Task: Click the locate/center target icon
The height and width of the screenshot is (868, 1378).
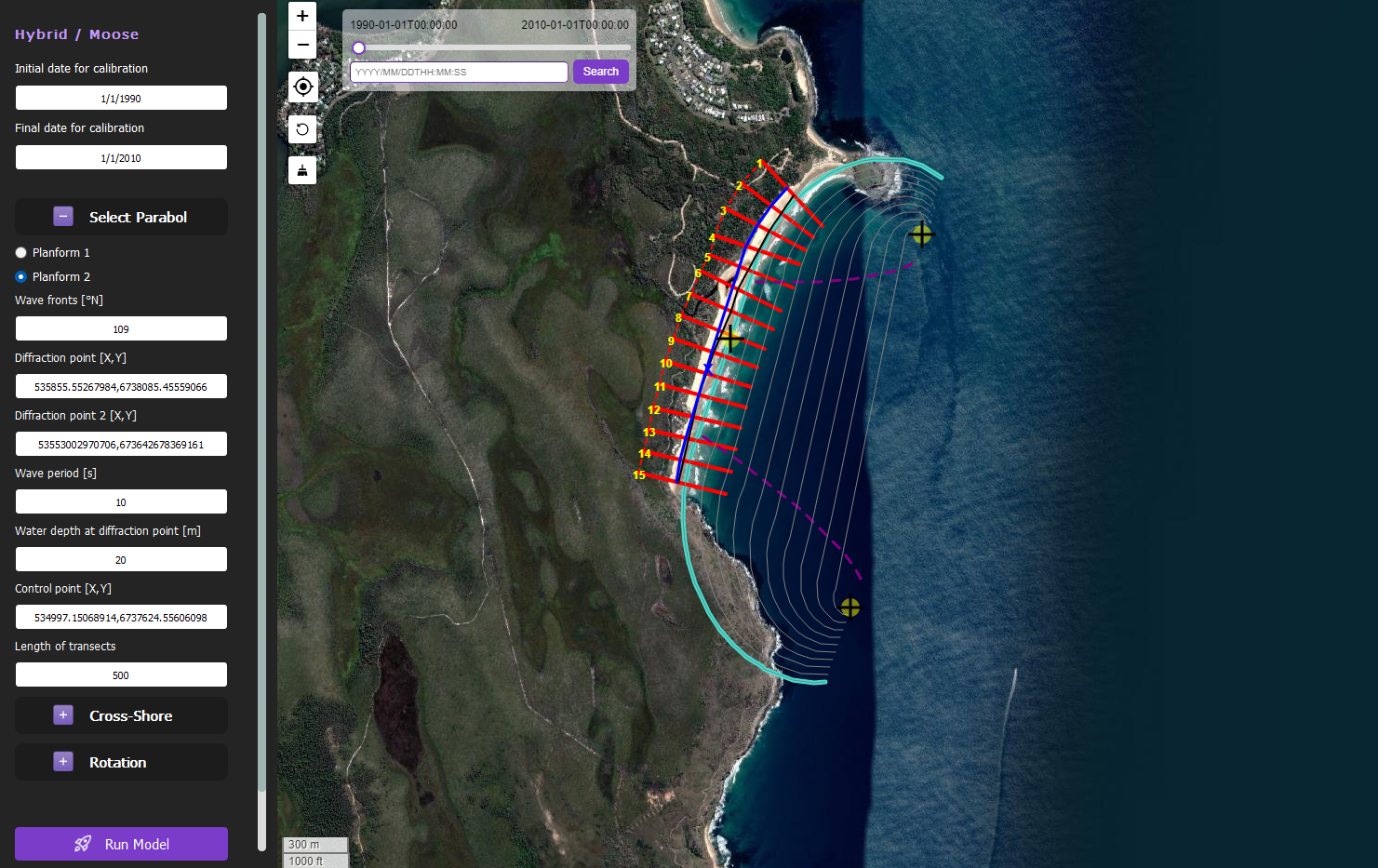Action: 302,87
